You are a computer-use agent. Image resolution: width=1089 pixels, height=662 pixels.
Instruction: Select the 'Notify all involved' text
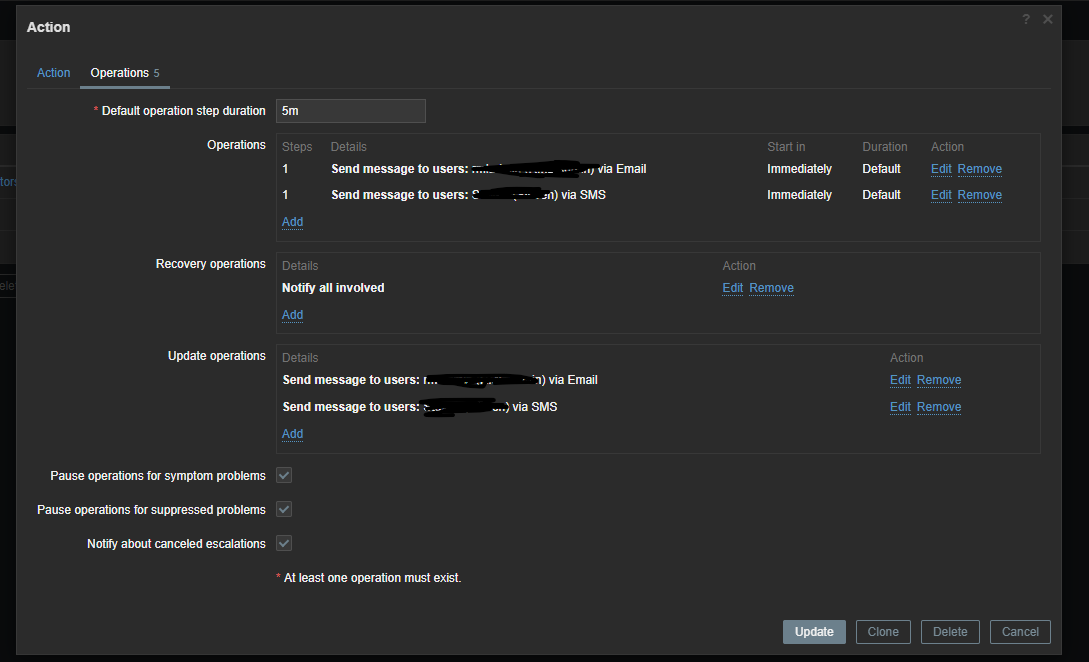click(333, 288)
